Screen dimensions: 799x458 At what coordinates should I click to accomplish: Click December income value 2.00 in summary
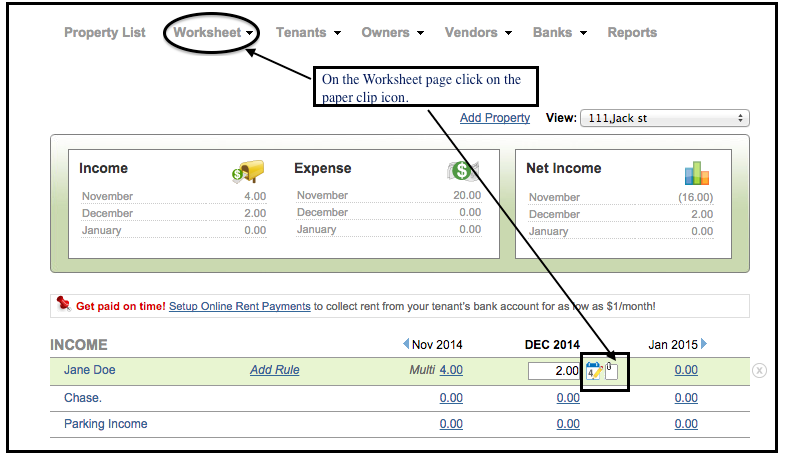pos(255,213)
